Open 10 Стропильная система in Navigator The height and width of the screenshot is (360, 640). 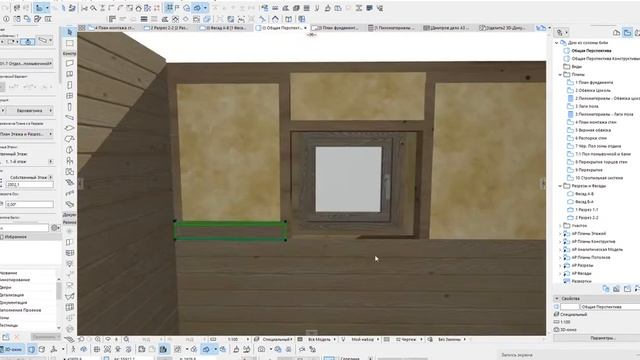pyautogui.click(x=599, y=178)
